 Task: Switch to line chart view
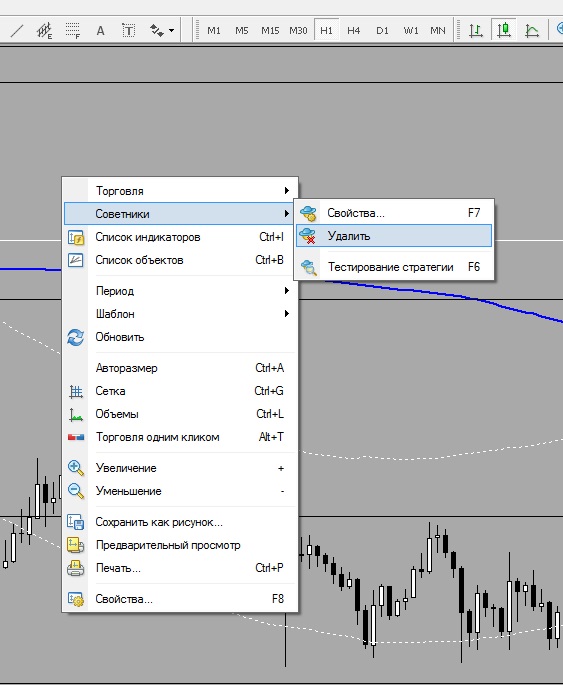pos(532,31)
